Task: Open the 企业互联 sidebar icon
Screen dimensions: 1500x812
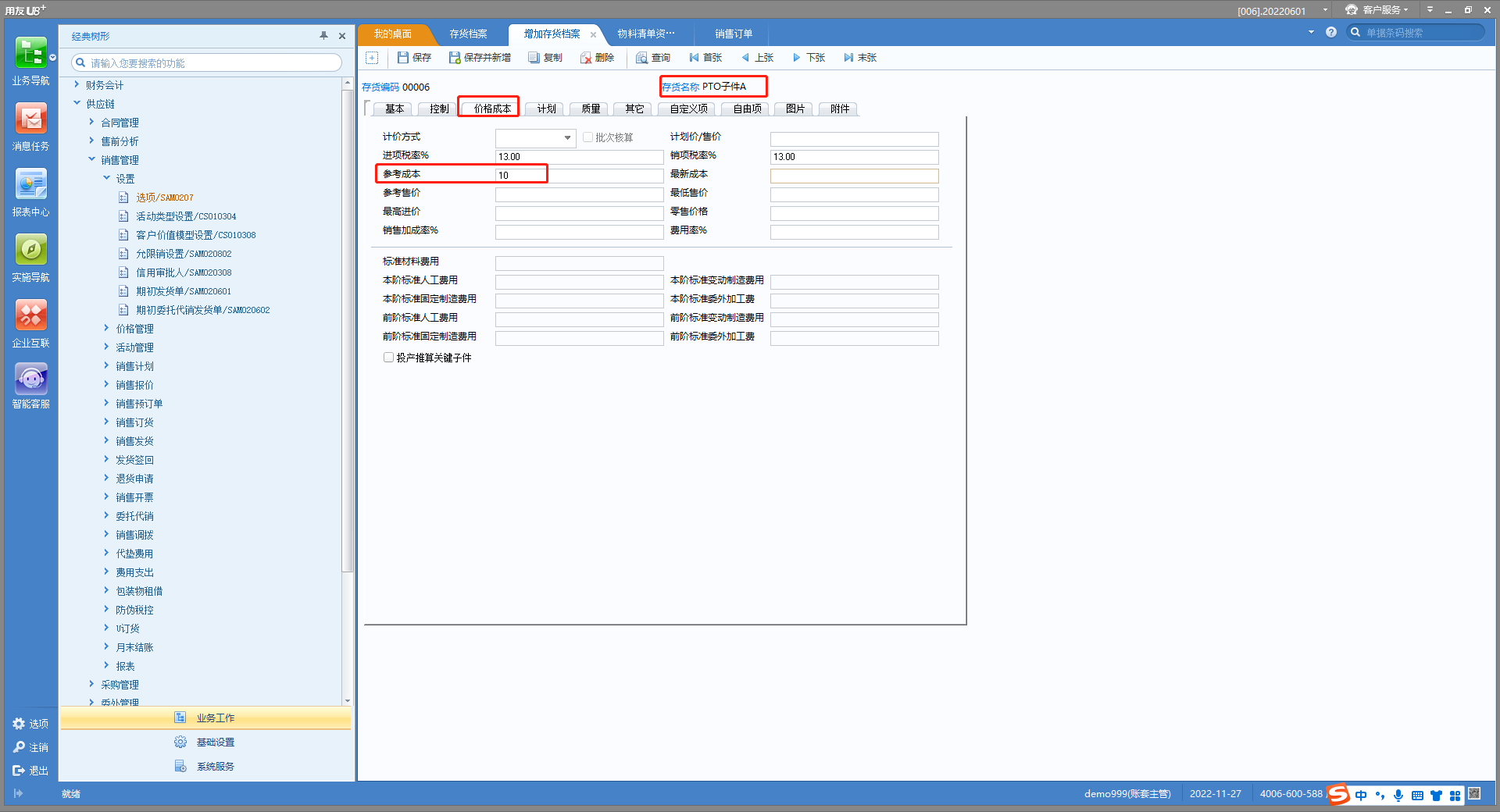Action: 30,316
